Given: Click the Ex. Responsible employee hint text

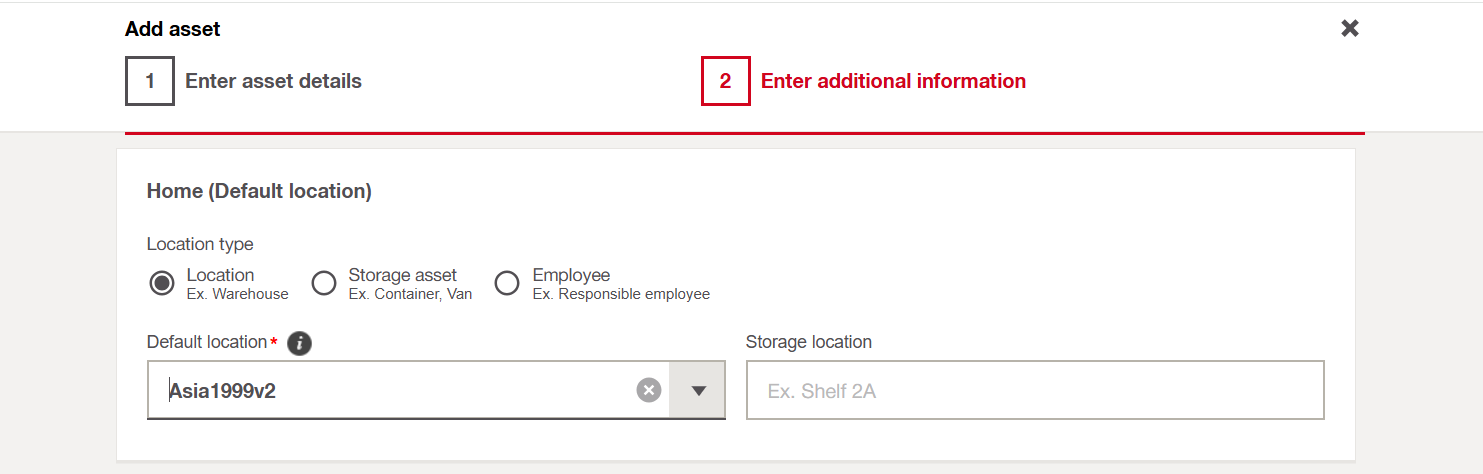Looking at the screenshot, I should (x=620, y=294).
